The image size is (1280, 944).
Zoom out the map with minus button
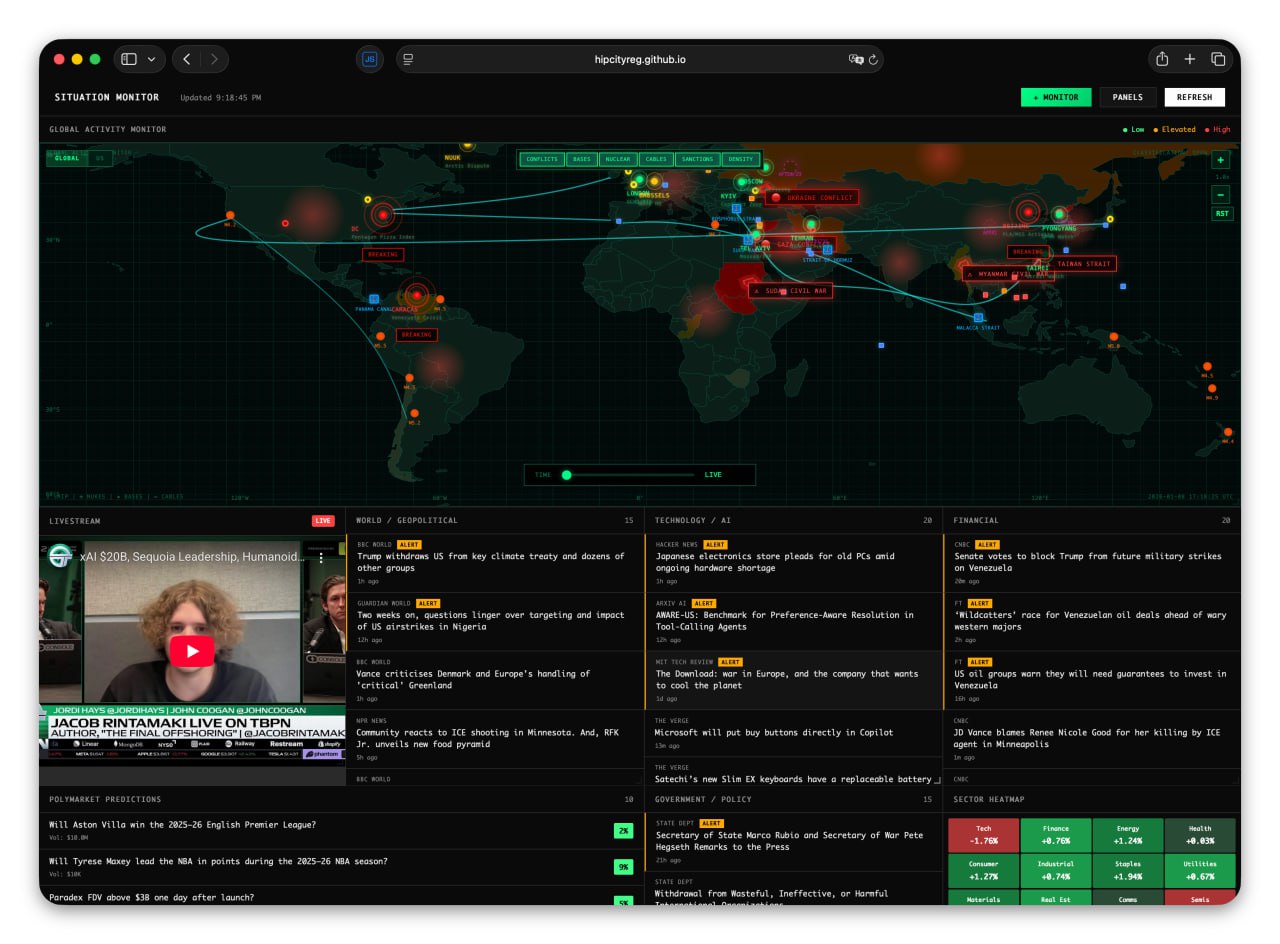pyautogui.click(x=1221, y=194)
